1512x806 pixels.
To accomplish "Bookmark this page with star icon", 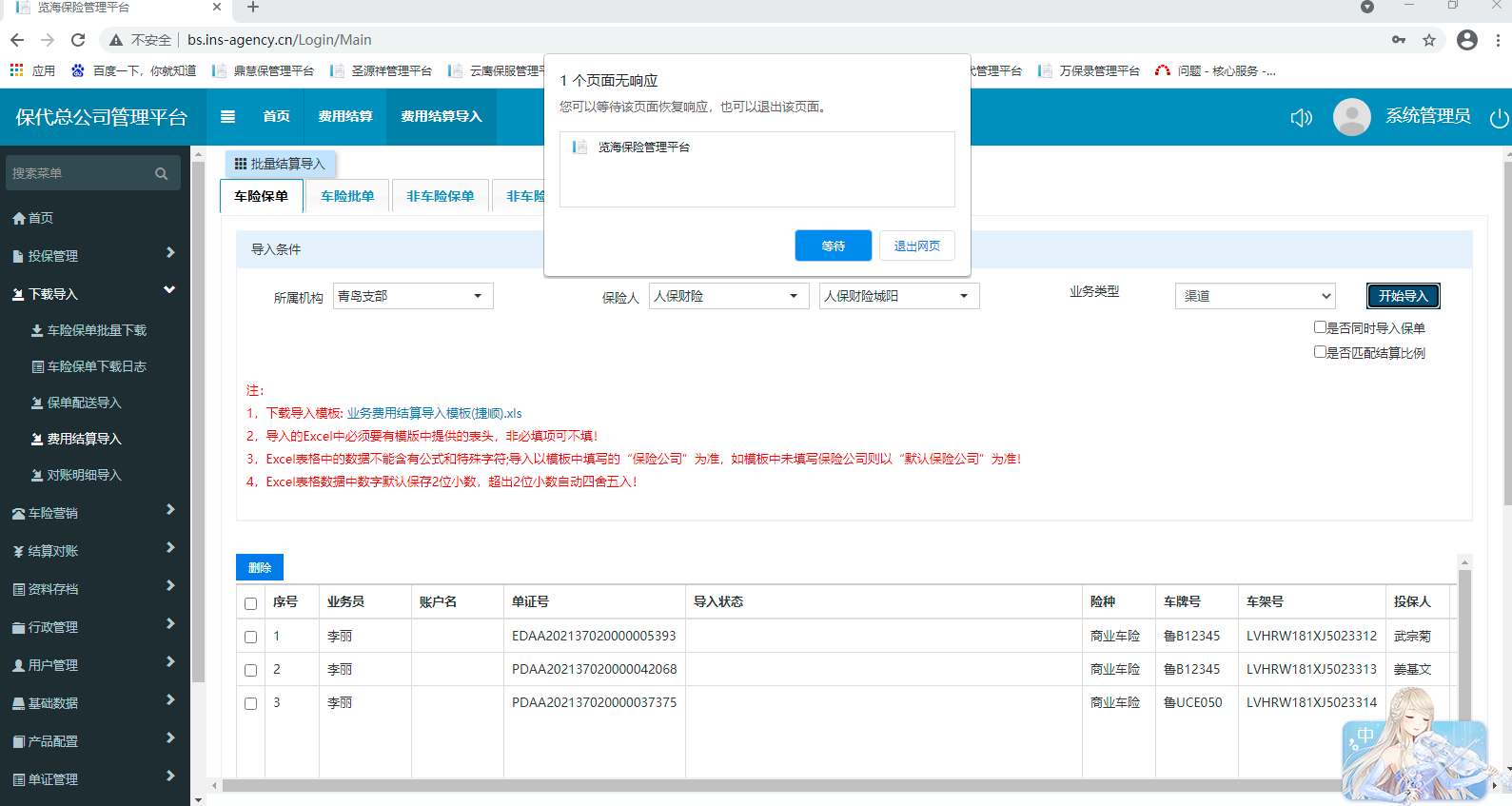I will point(1428,40).
